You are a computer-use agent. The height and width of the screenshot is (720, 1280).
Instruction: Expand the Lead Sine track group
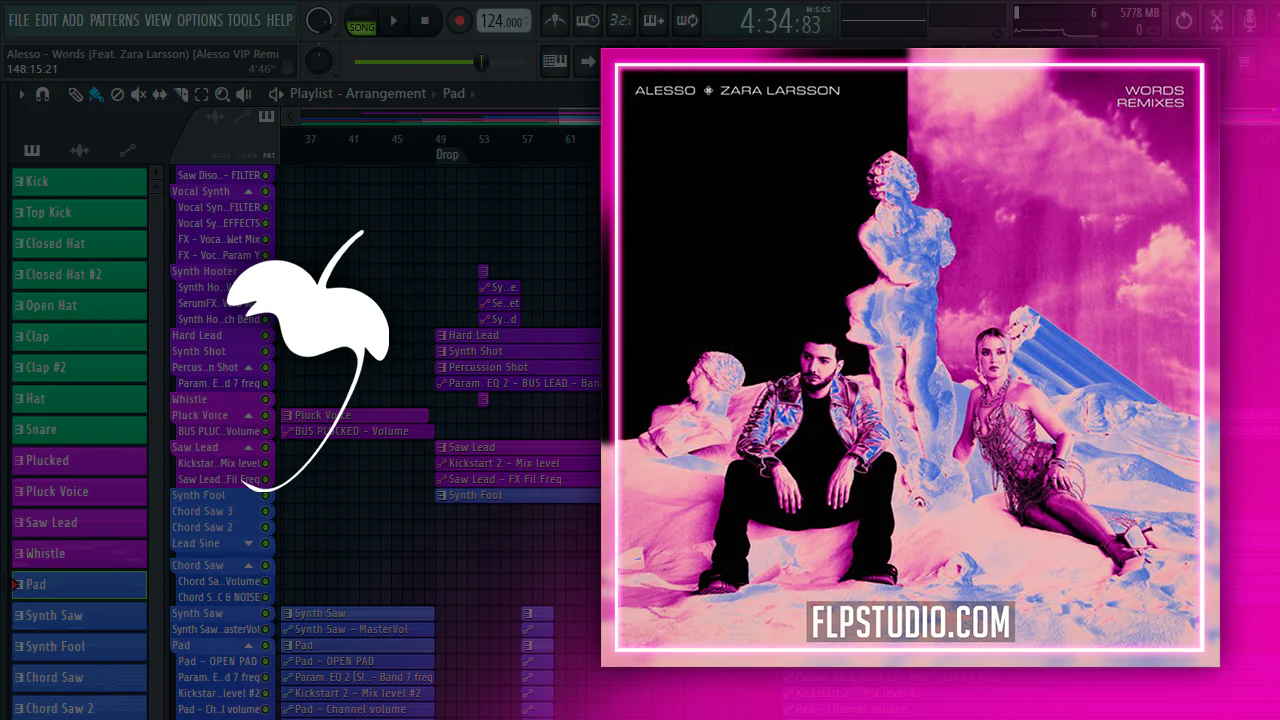coord(249,544)
